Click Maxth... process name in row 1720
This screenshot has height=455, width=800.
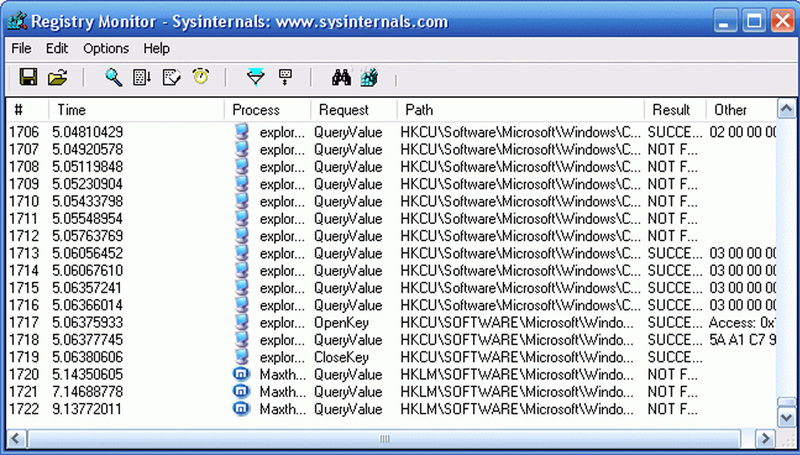(x=283, y=375)
